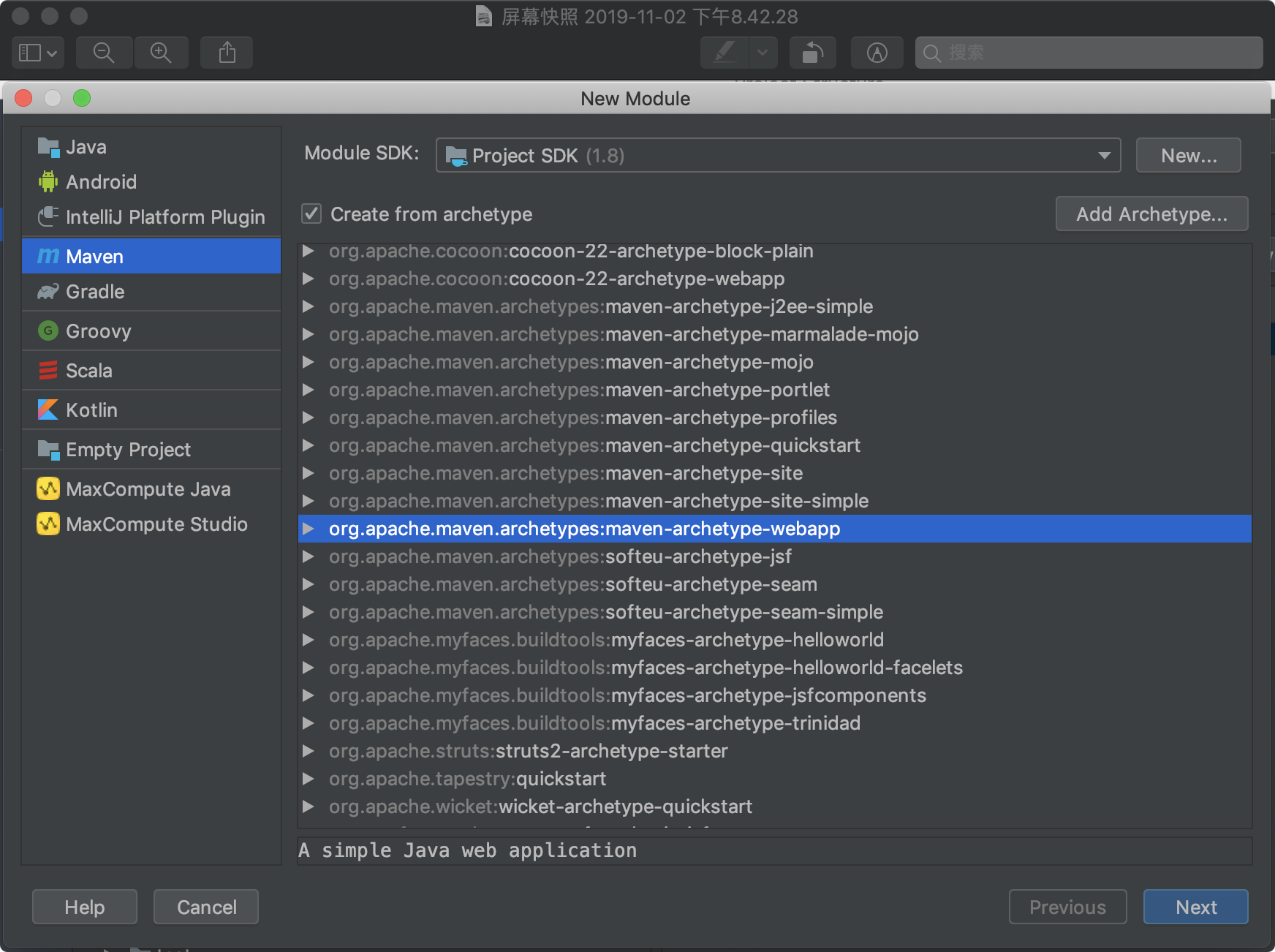This screenshot has height=952, width=1275.
Task: Select softeu-archetype-jsf archetype
Action: pos(775,556)
